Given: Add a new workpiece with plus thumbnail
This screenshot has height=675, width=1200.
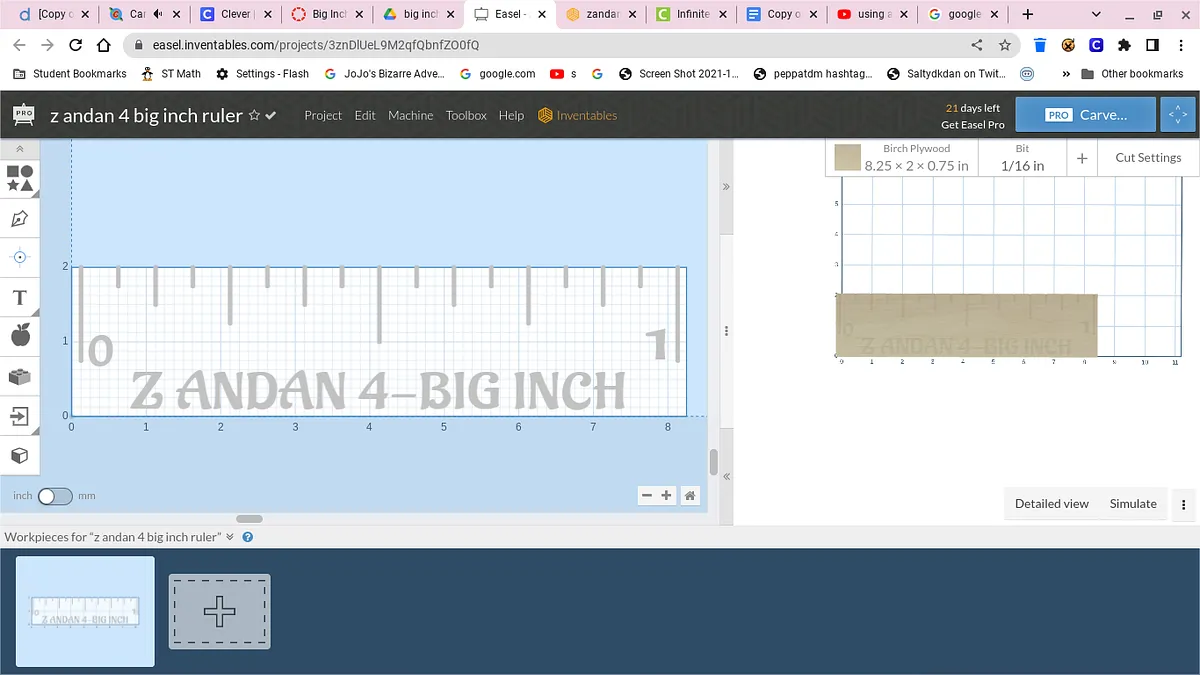Looking at the screenshot, I should (x=219, y=611).
